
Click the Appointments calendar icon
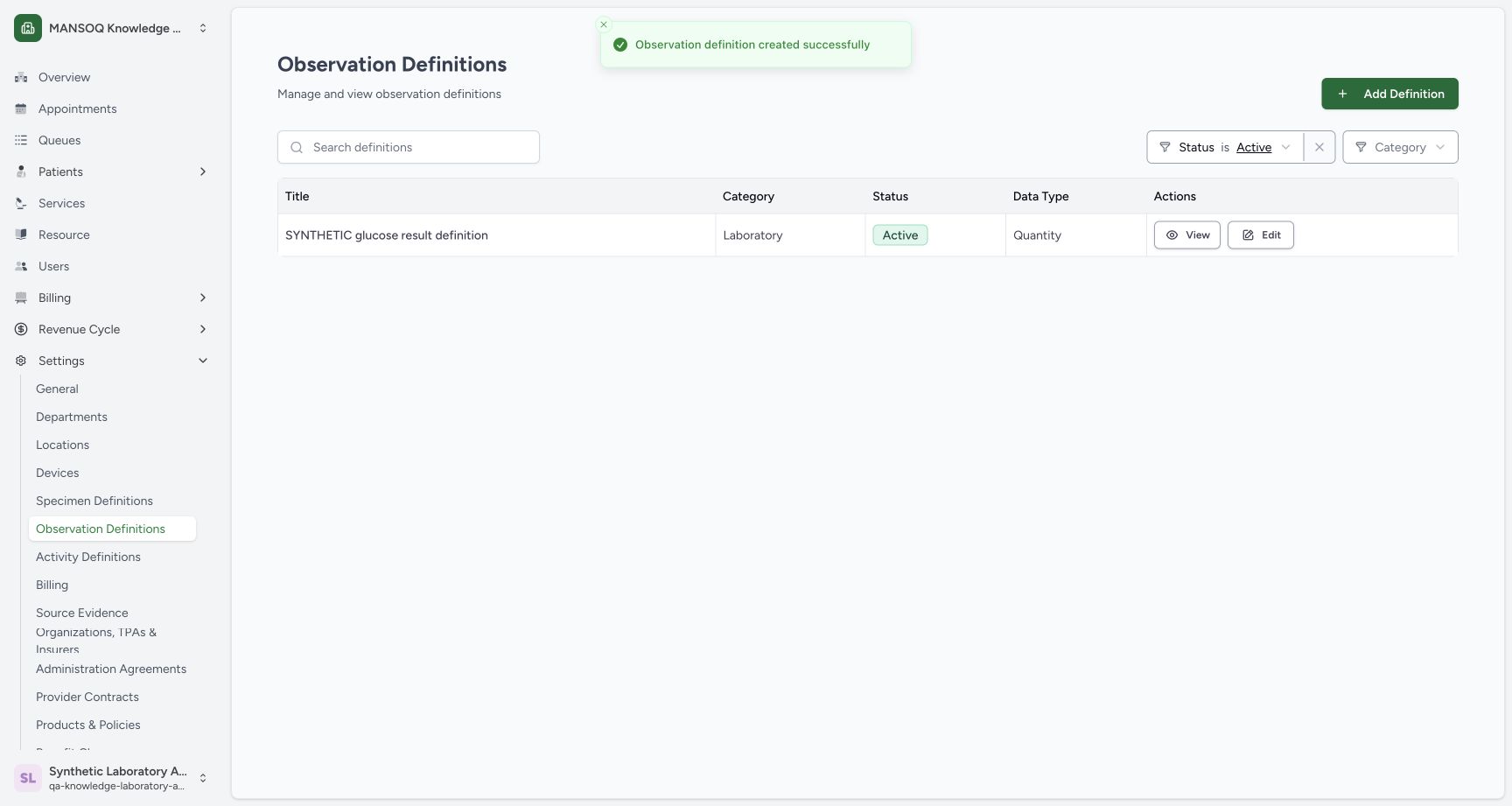click(21, 109)
